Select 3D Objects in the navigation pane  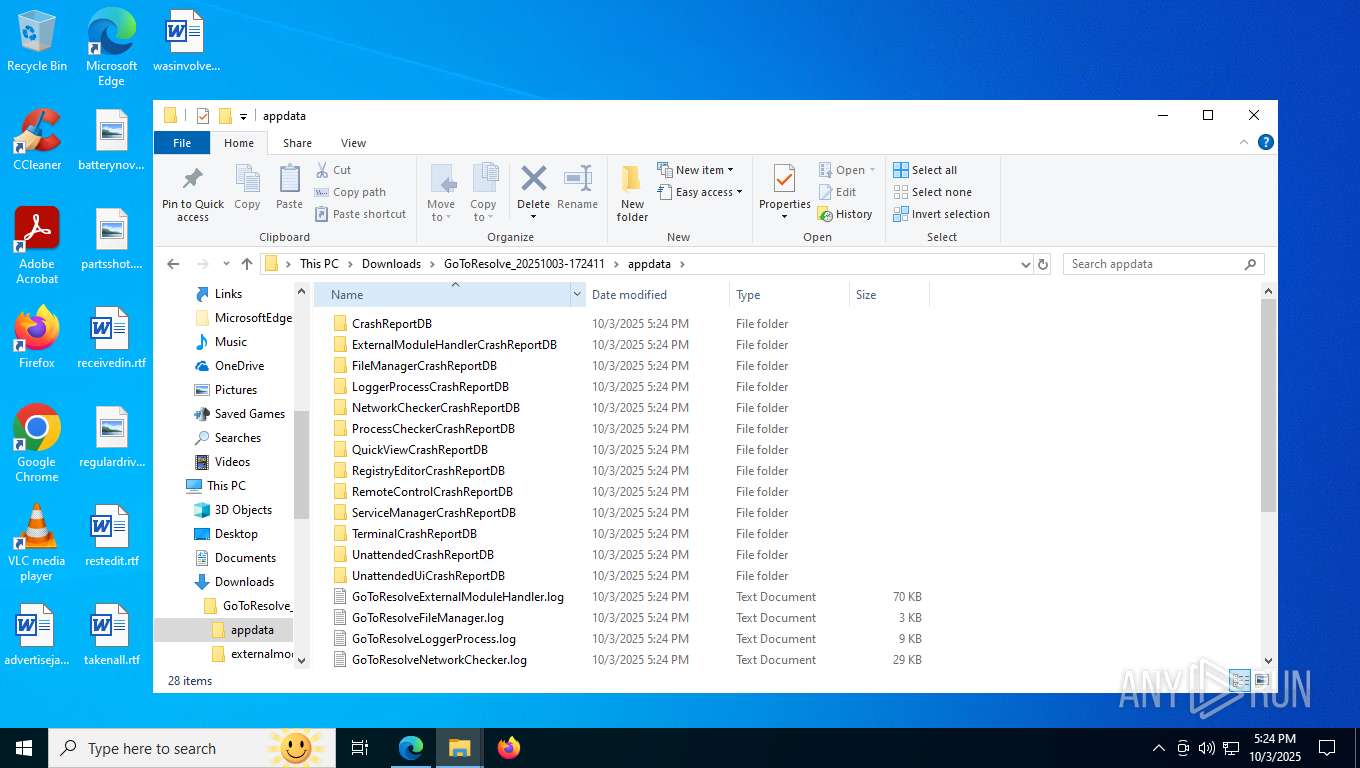[x=243, y=510]
